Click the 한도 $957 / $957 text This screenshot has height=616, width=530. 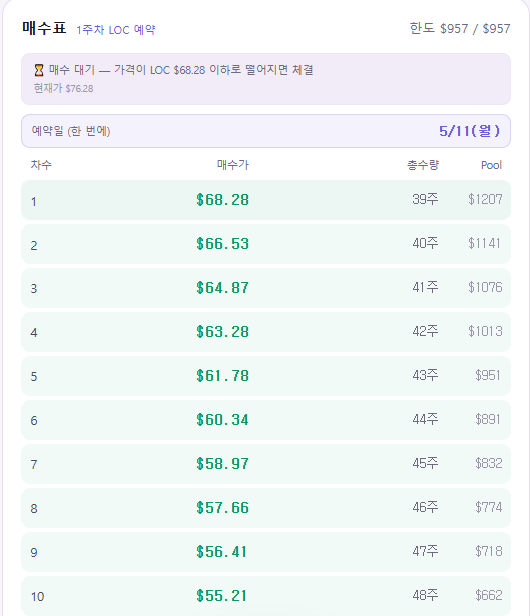tap(460, 29)
